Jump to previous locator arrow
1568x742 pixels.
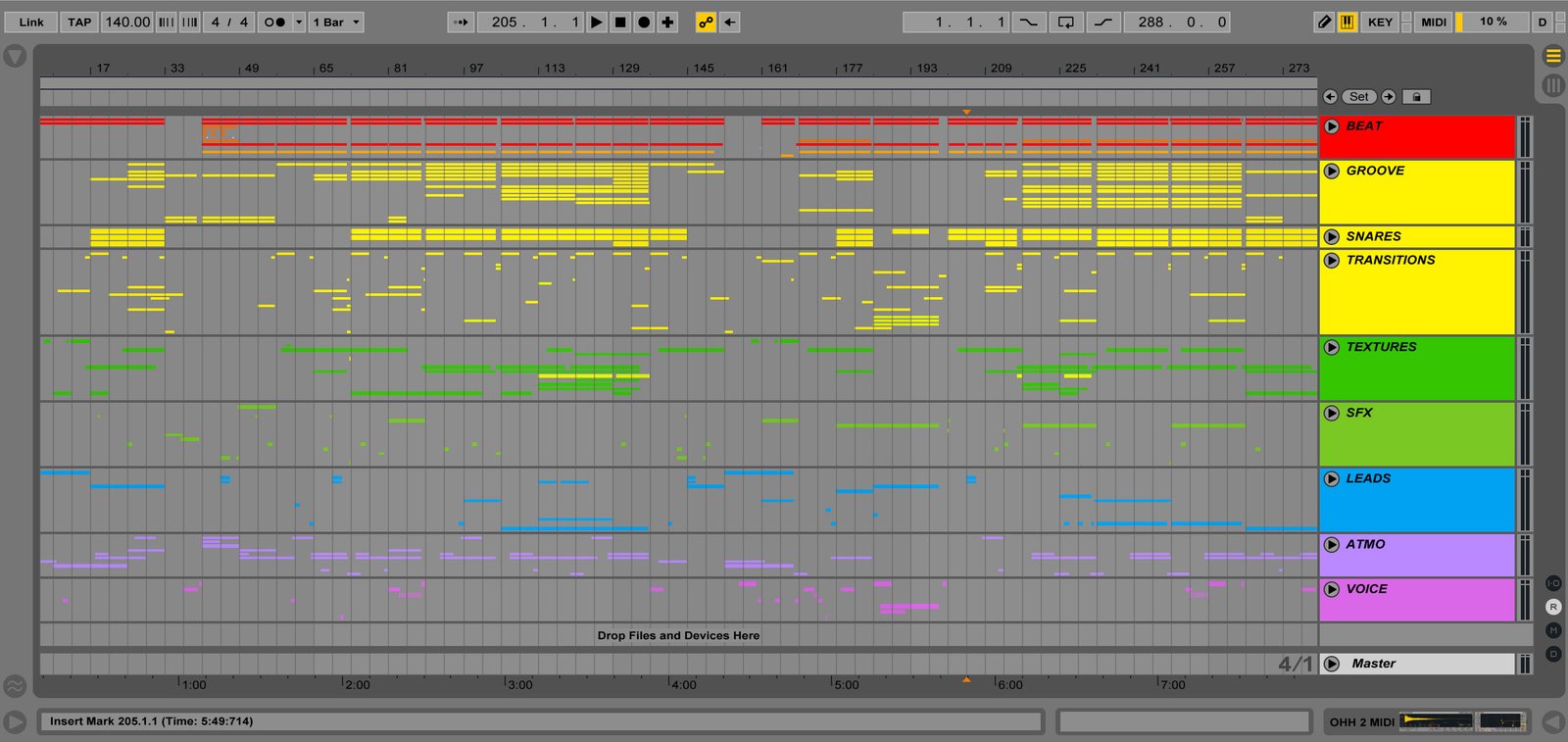[1330, 96]
